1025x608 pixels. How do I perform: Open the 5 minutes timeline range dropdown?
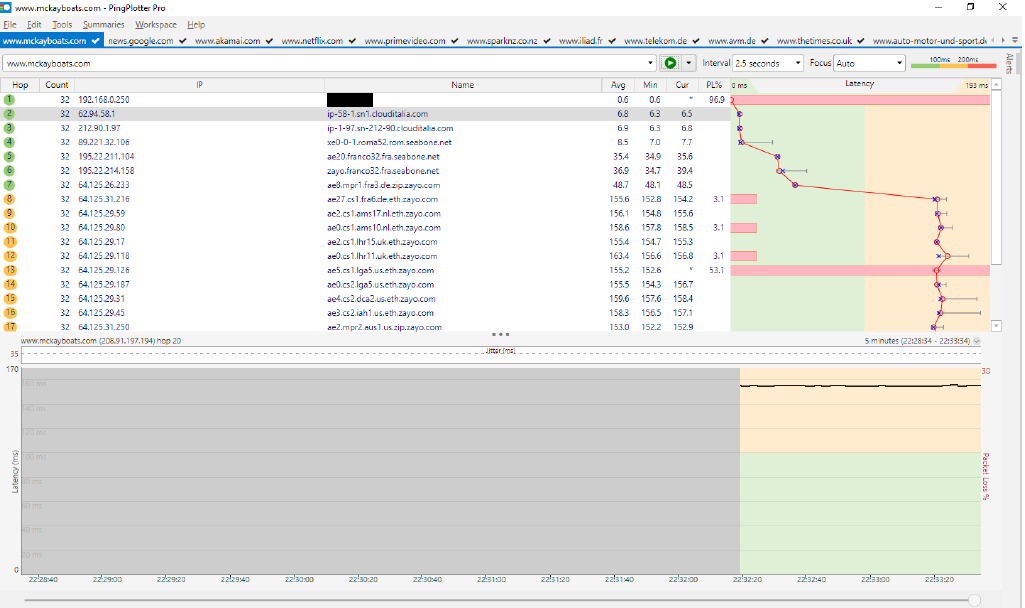(977, 341)
